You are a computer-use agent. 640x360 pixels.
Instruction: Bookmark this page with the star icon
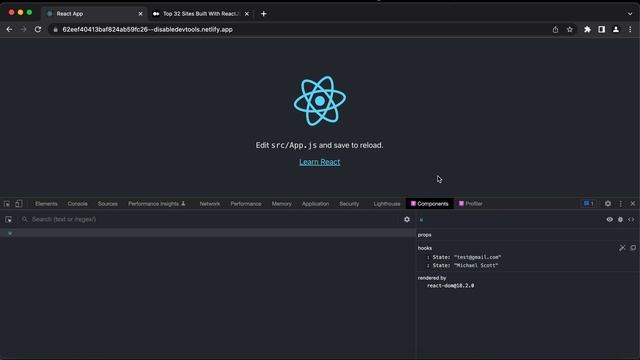point(569,29)
